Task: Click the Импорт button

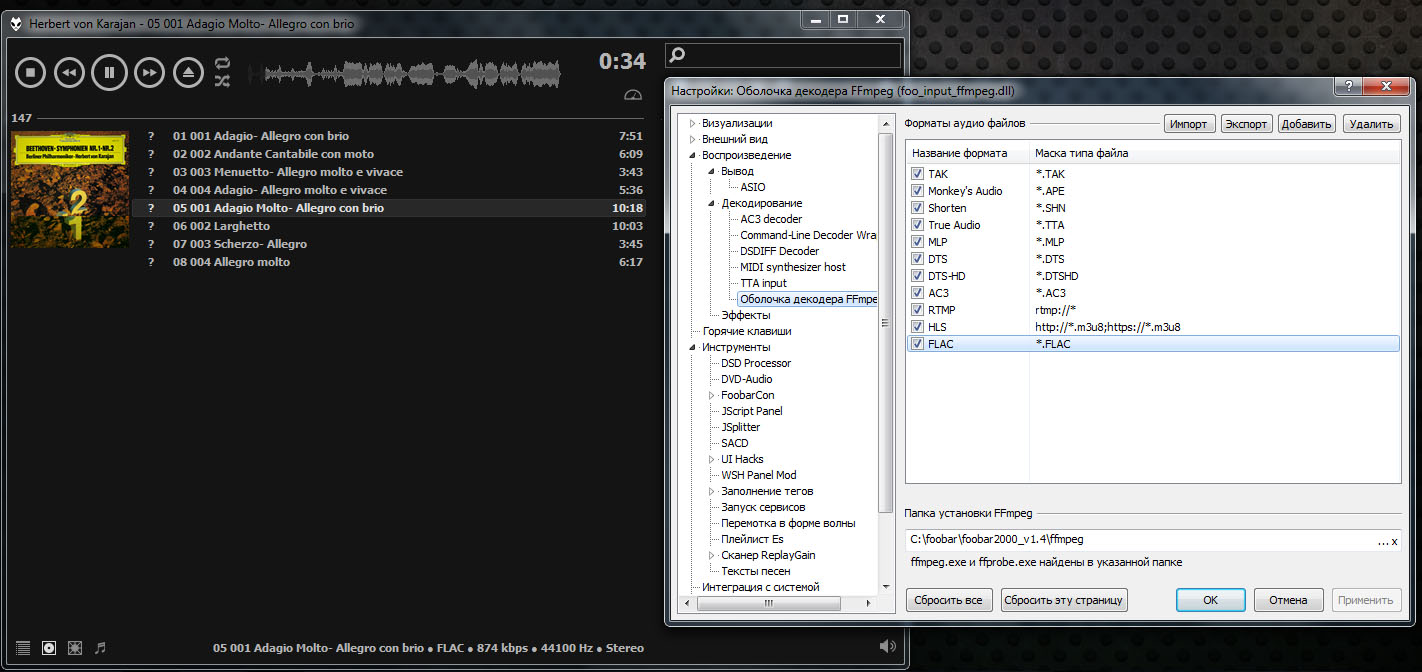Action: pos(1189,124)
